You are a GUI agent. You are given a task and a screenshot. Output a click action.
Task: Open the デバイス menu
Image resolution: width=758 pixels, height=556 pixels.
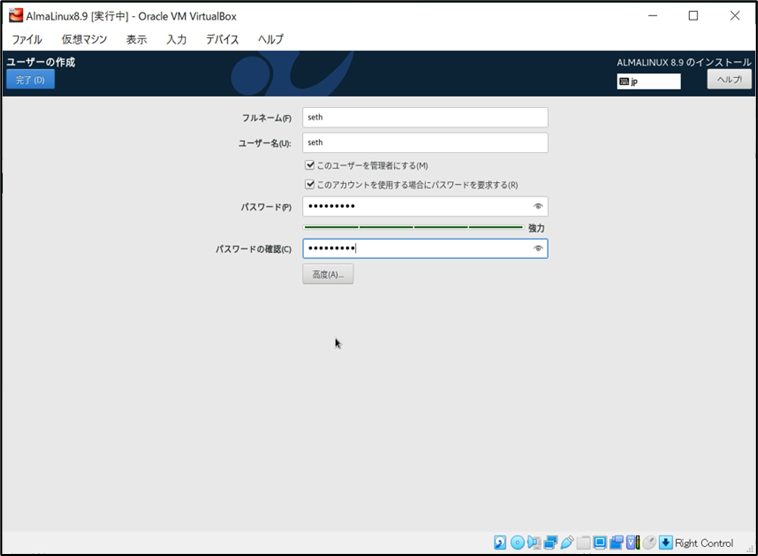[222, 39]
